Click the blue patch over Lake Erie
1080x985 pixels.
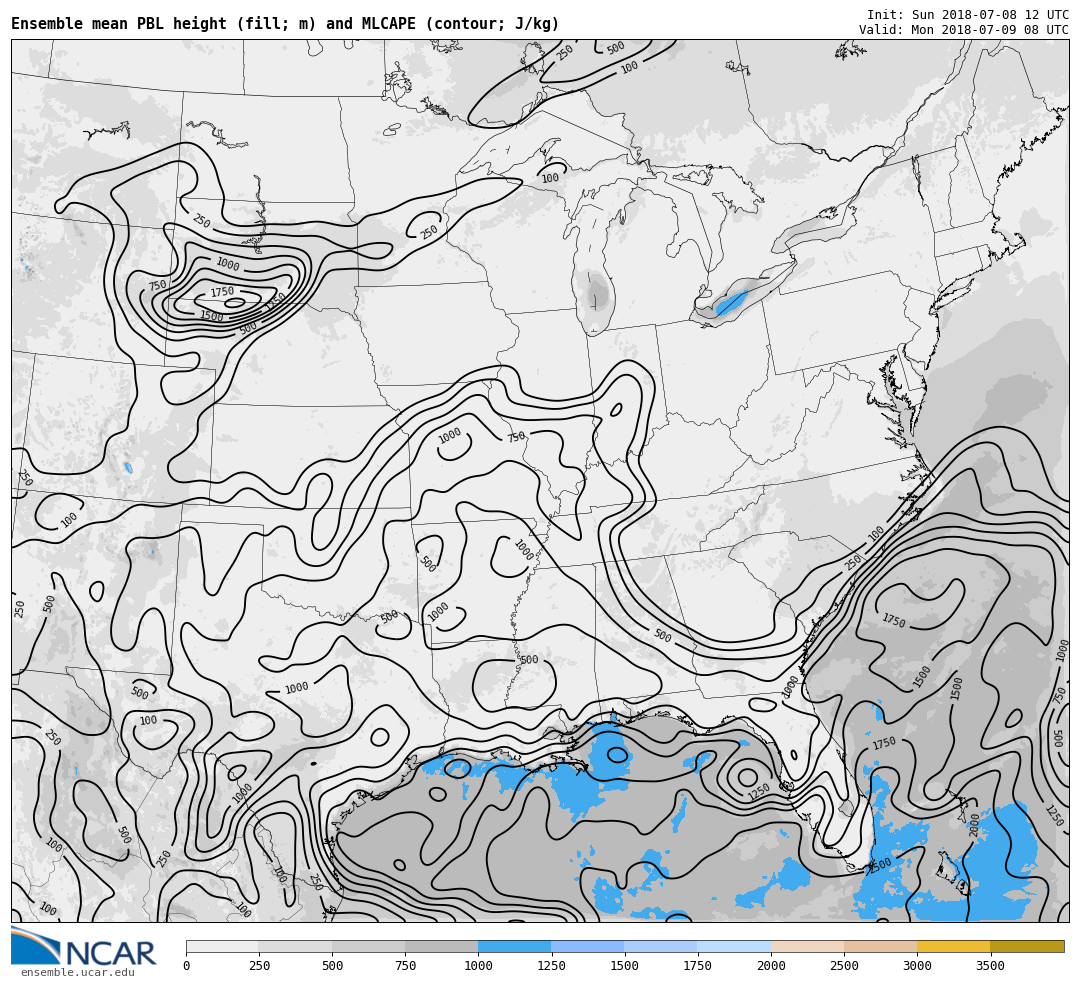(731, 302)
